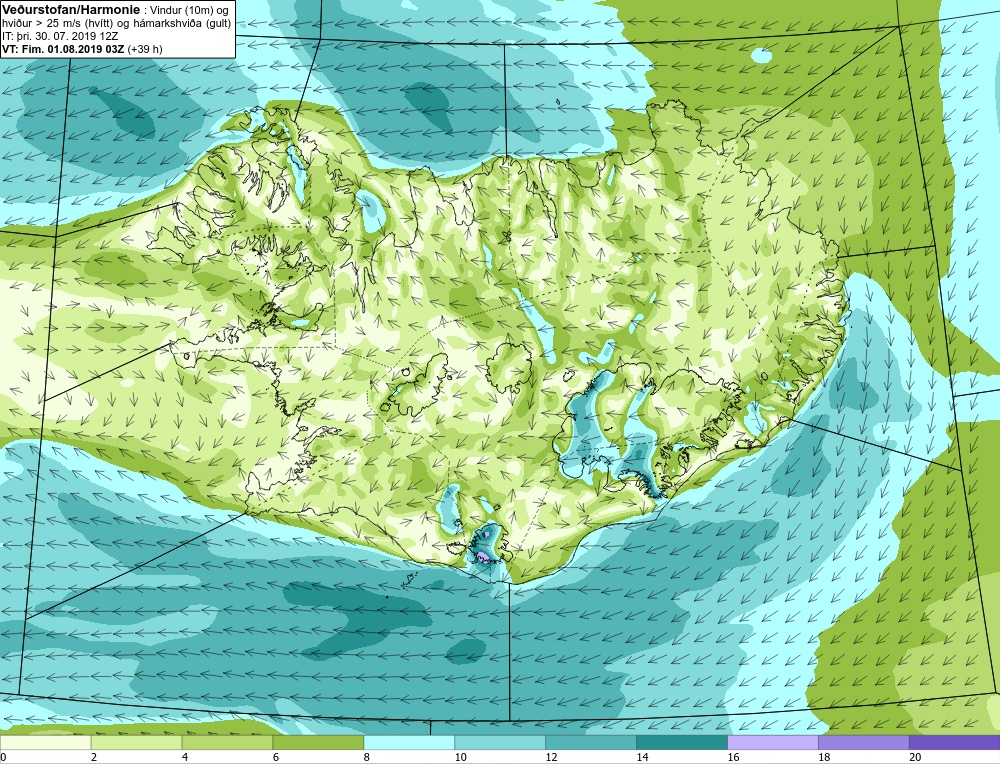Click the scale label "12"

(x=552, y=757)
